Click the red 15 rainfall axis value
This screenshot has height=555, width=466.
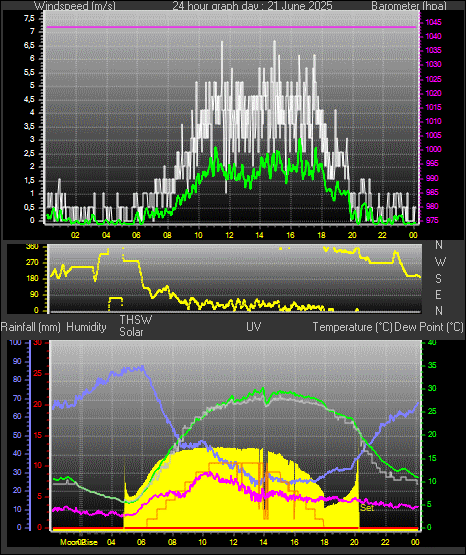coord(38,435)
